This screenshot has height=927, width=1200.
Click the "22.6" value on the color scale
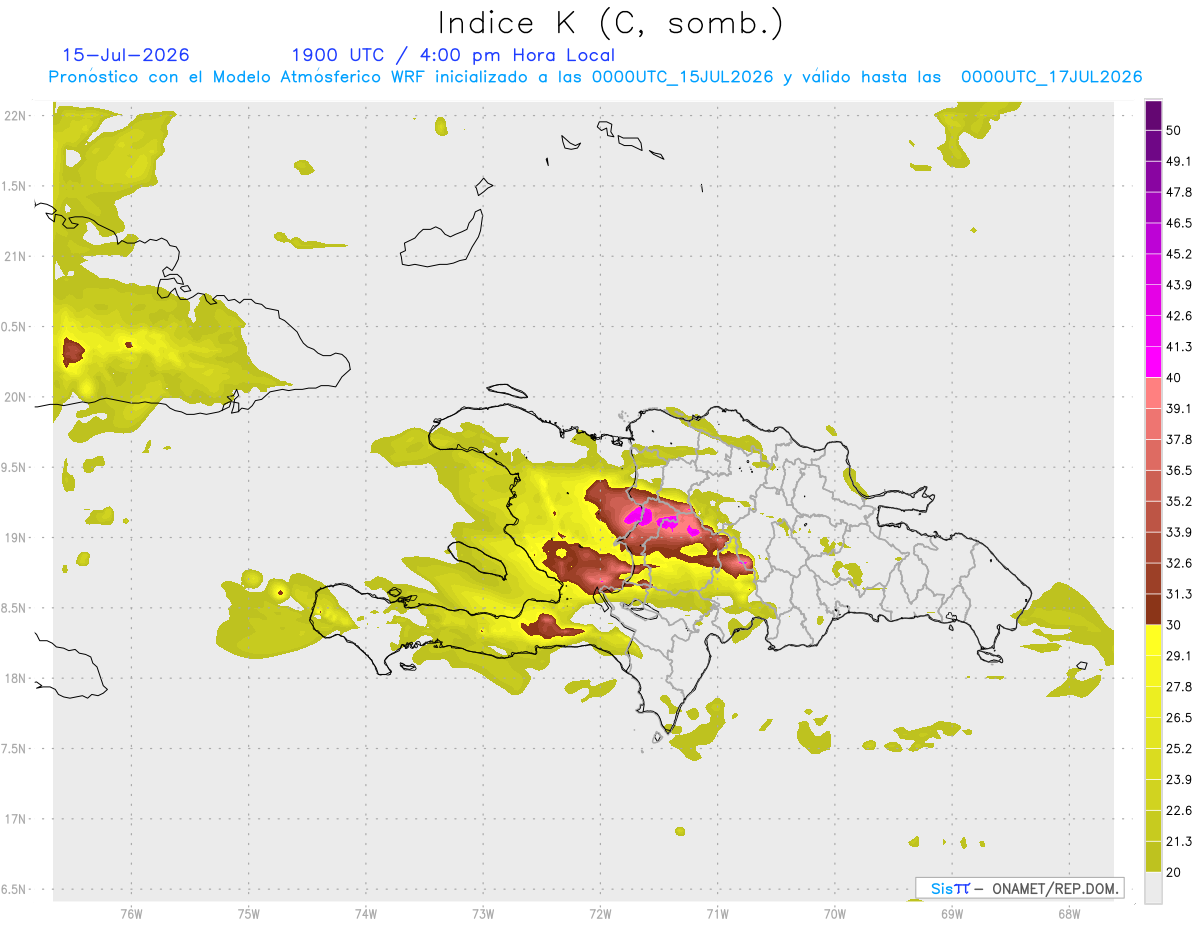1179,810
